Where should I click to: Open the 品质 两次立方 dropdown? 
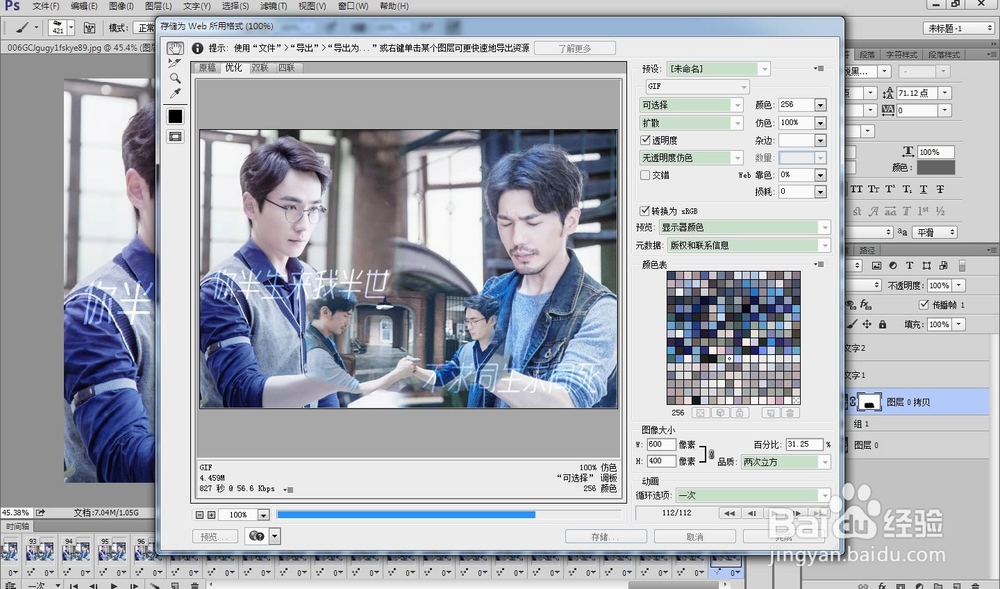coord(786,462)
